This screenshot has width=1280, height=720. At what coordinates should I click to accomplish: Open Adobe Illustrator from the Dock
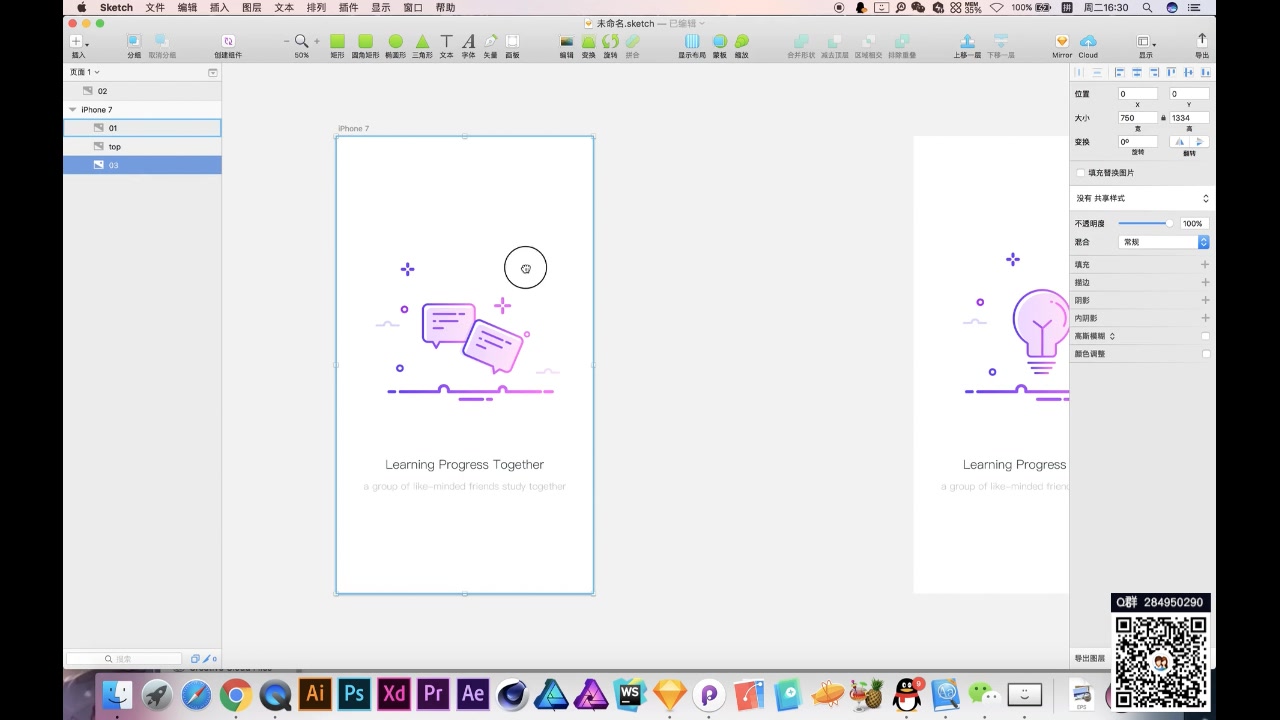point(315,693)
